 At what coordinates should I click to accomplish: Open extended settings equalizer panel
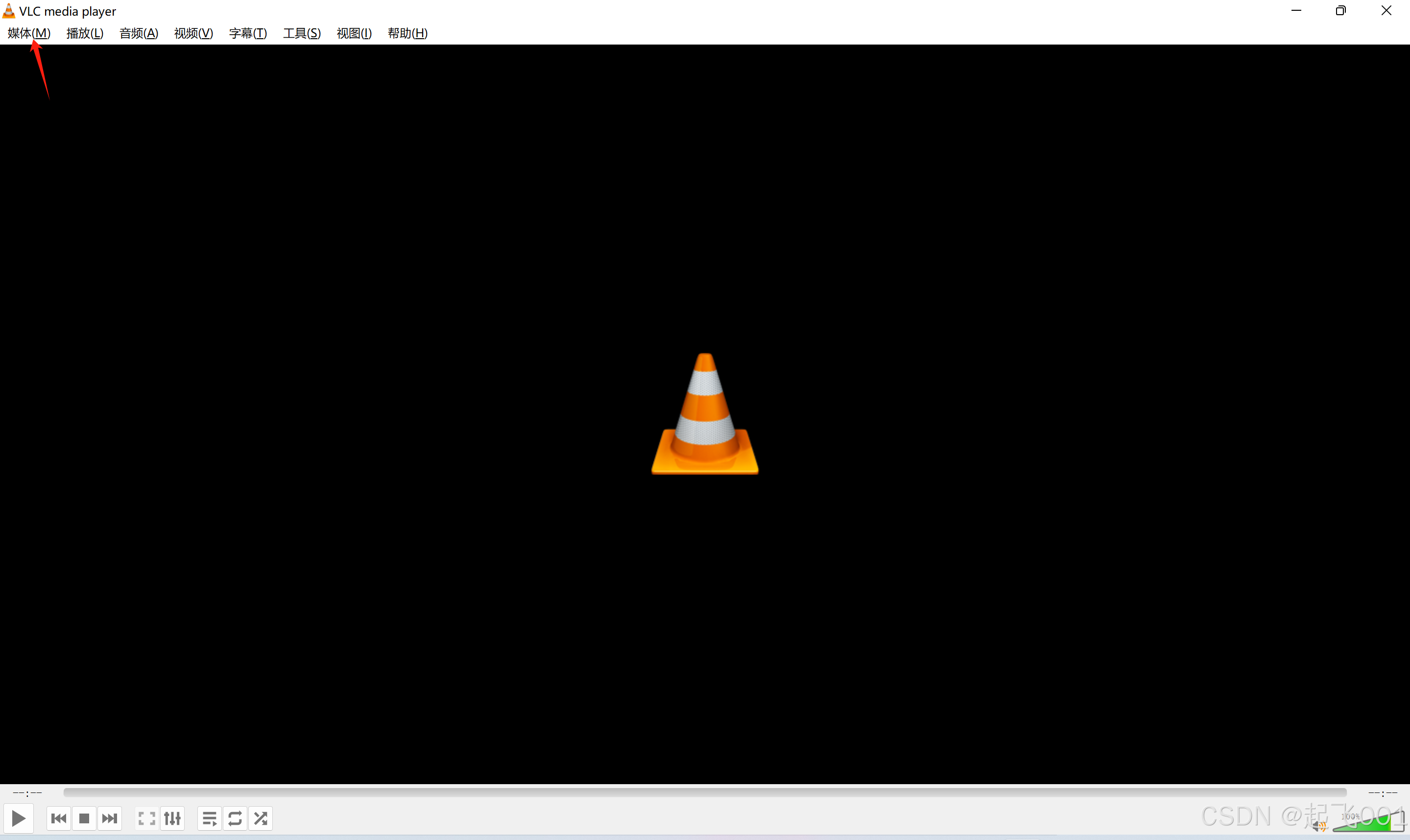[x=172, y=818]
